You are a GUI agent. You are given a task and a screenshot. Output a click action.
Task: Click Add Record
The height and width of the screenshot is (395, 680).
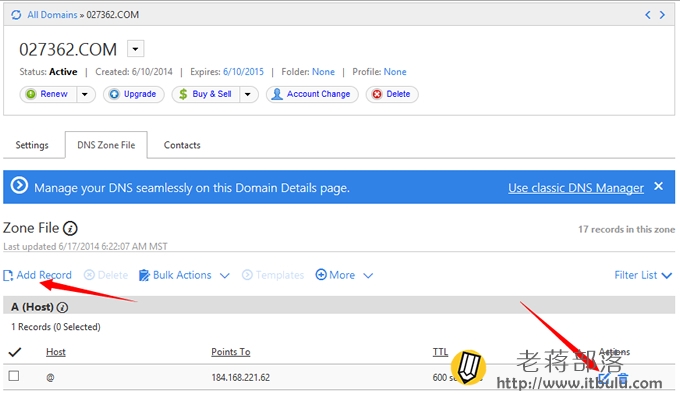tap(37, 275)
